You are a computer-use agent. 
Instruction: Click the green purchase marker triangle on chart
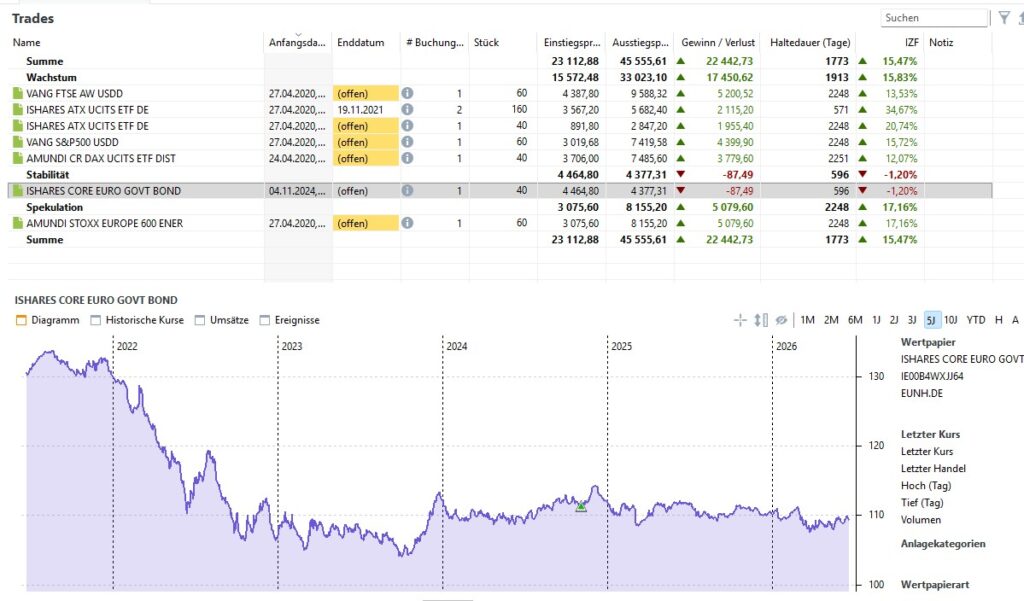[x=581, y=506]
